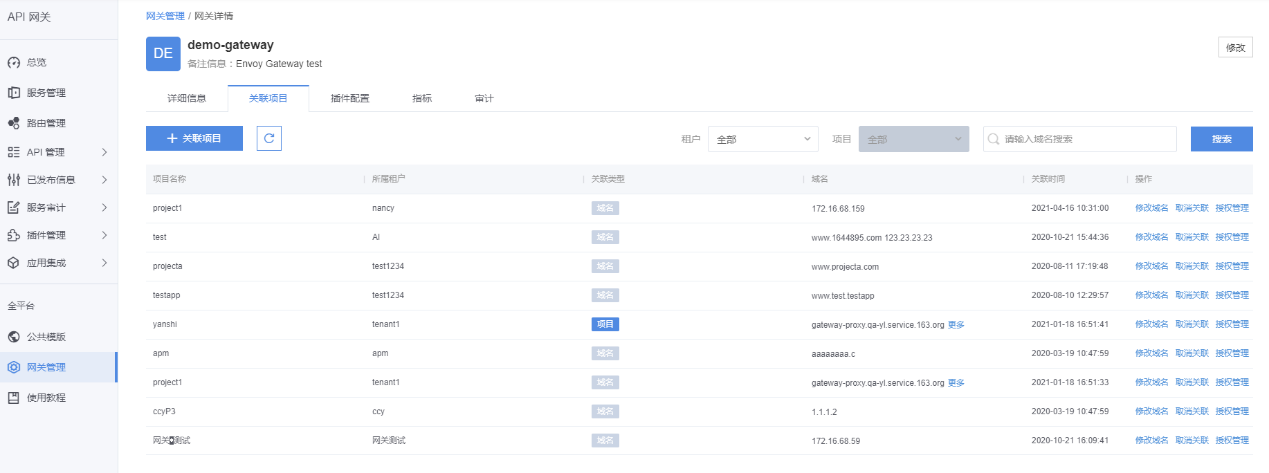Viewport: 1269px width, 473px height.
Task: Switch to the 详细信息 tab
Action: 186,99
